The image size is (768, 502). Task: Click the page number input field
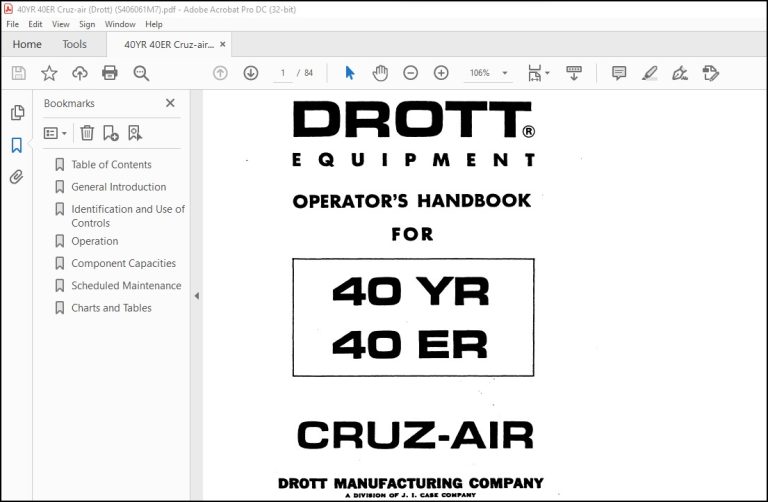(283, 73)
